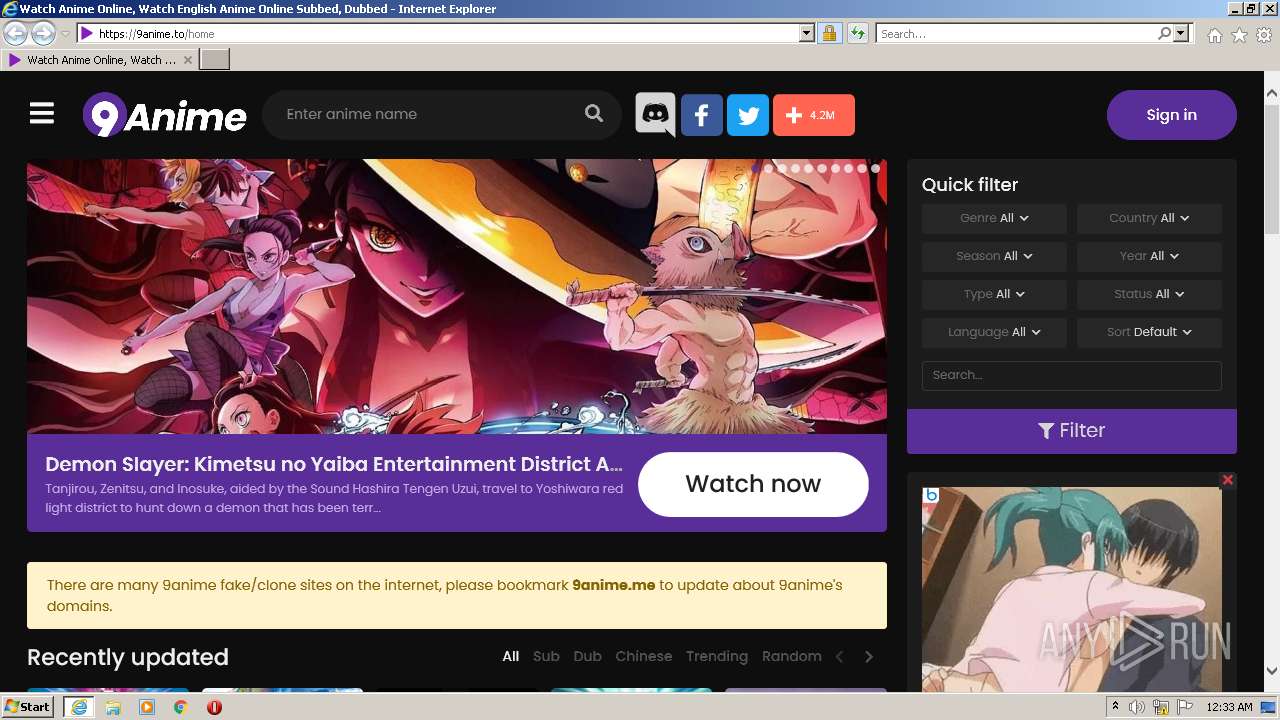Click the Windows Start button
The width and height of the screenshot is (1280, 720).
click(x=27, y=707)
